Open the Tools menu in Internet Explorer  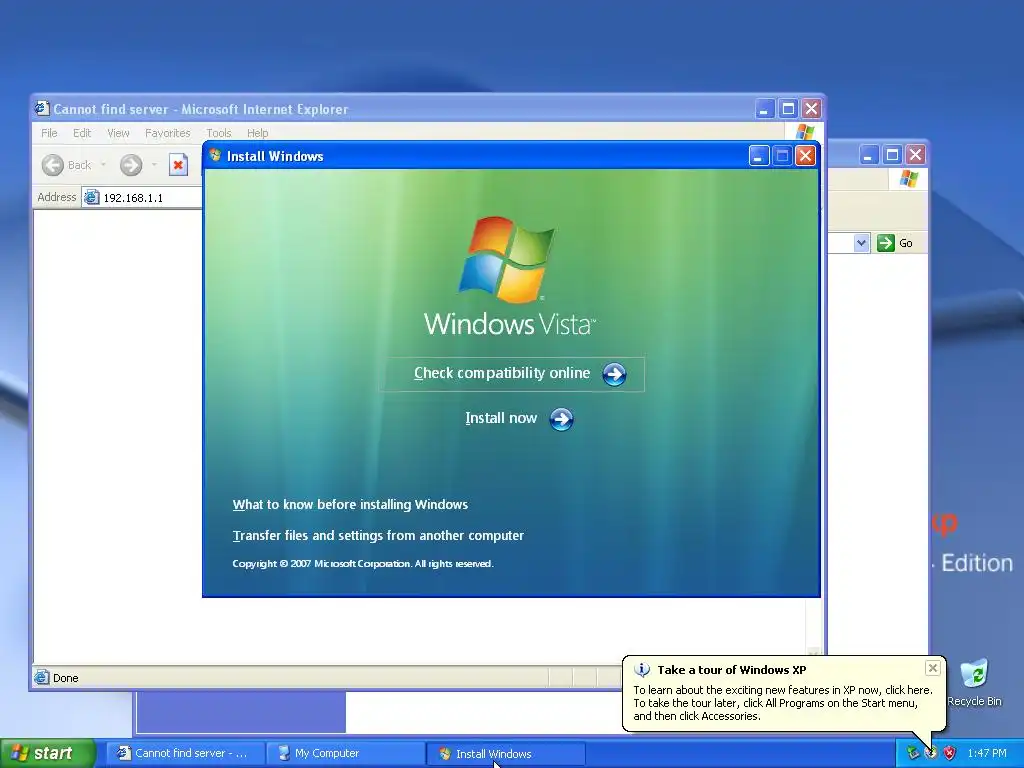219,133
